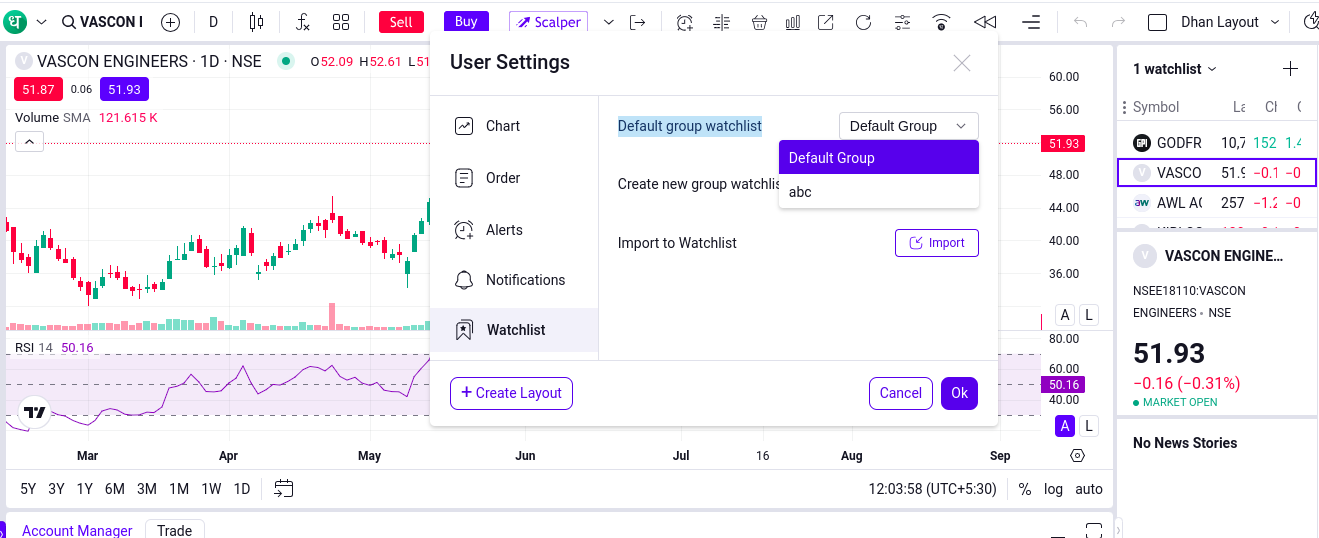Open the indicator templates grid icon
The height and width of the screenshot is (538, 1319).
pyautogui.click(x=341, y=22)
